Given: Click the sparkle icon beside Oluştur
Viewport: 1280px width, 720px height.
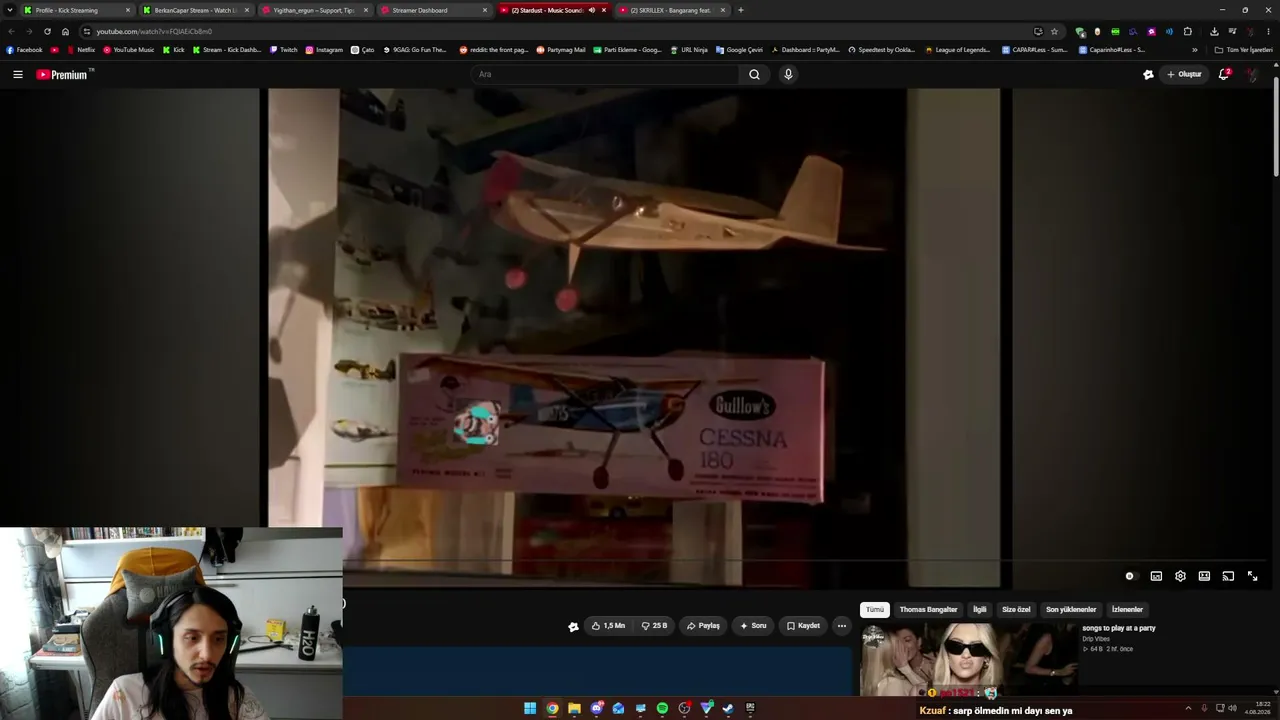Looking at the screenshot, I should pyautogui.click(x=1148, y=74).
